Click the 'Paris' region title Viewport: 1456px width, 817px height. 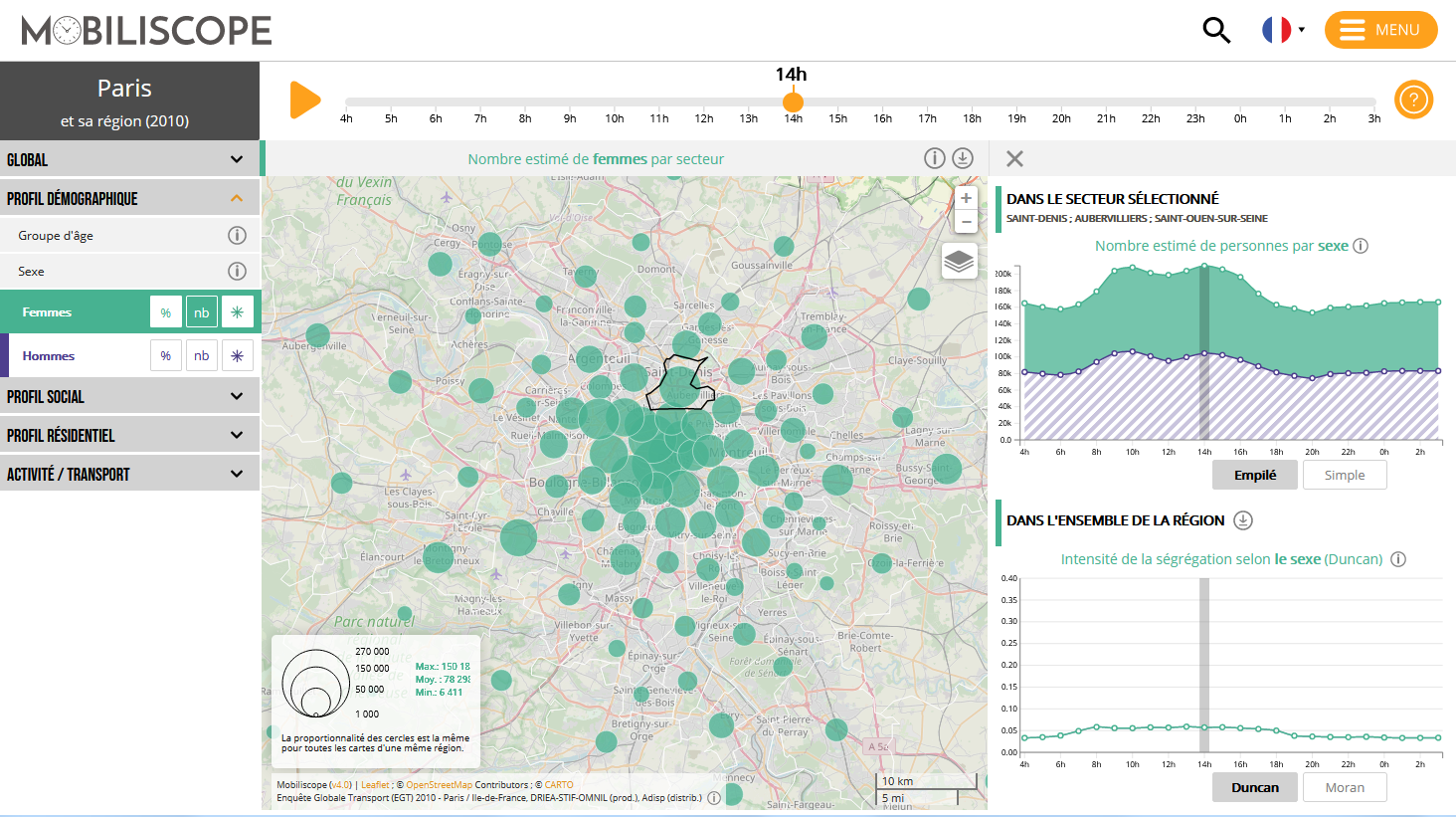pyautogui.click(x=124, y=89)
